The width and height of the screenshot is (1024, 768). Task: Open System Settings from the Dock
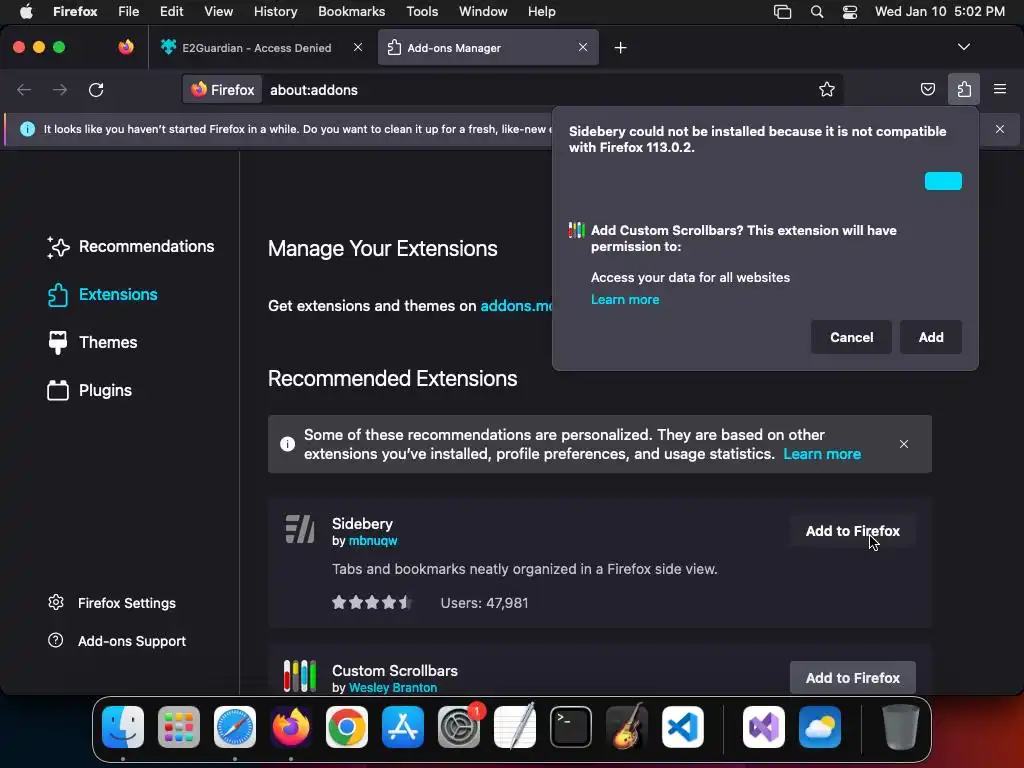459,727
